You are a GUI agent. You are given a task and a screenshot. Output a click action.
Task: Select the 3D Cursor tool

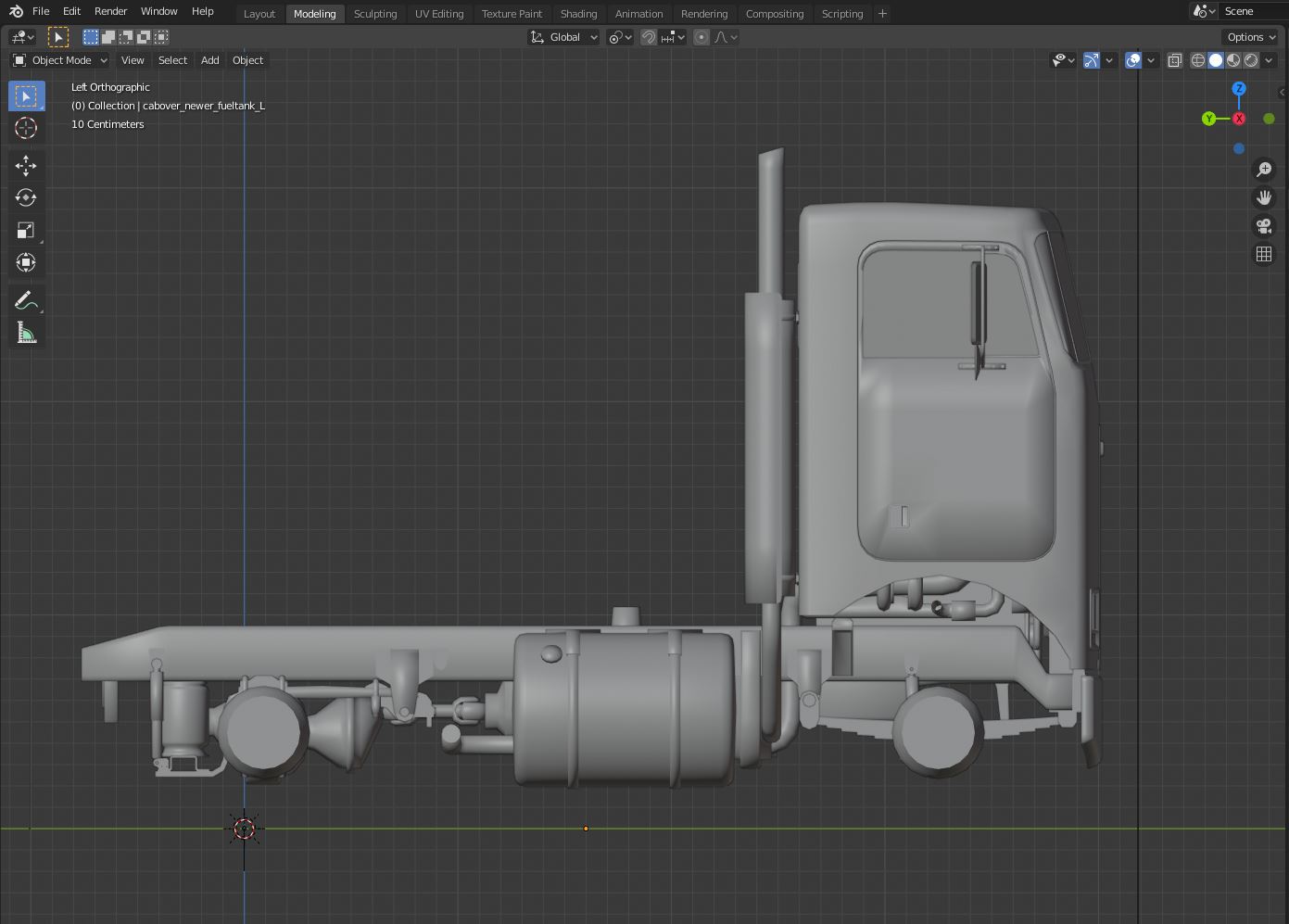coord(26,128)
